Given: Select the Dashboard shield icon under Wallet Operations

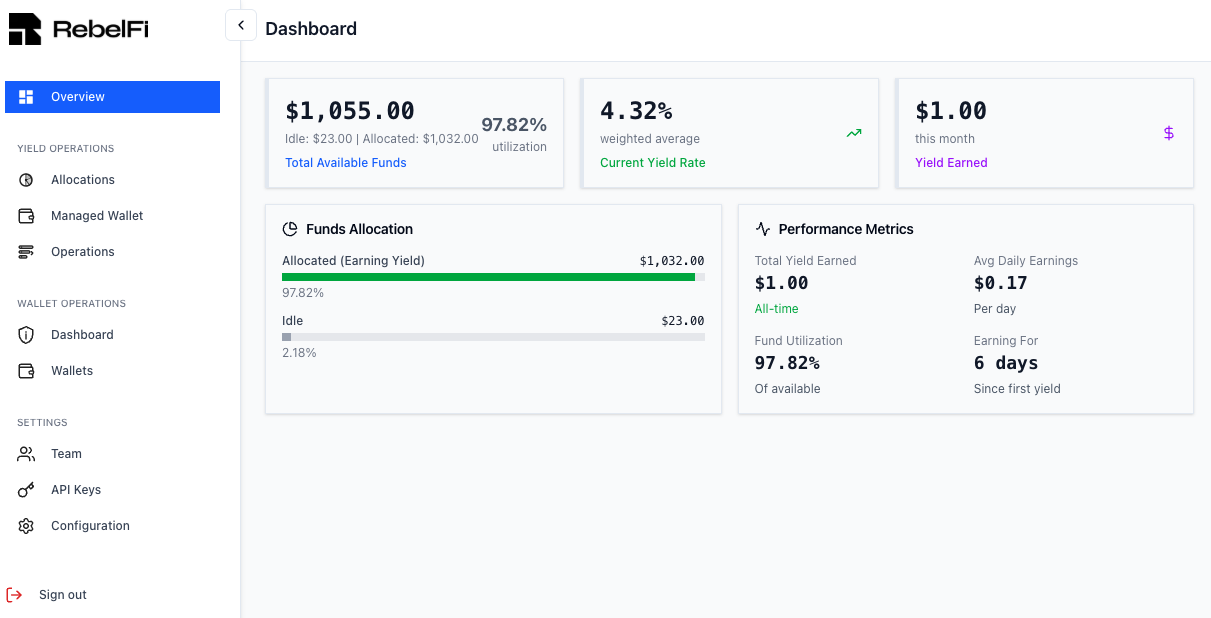Looking at the screenshot, I should (x=26, y=334).
